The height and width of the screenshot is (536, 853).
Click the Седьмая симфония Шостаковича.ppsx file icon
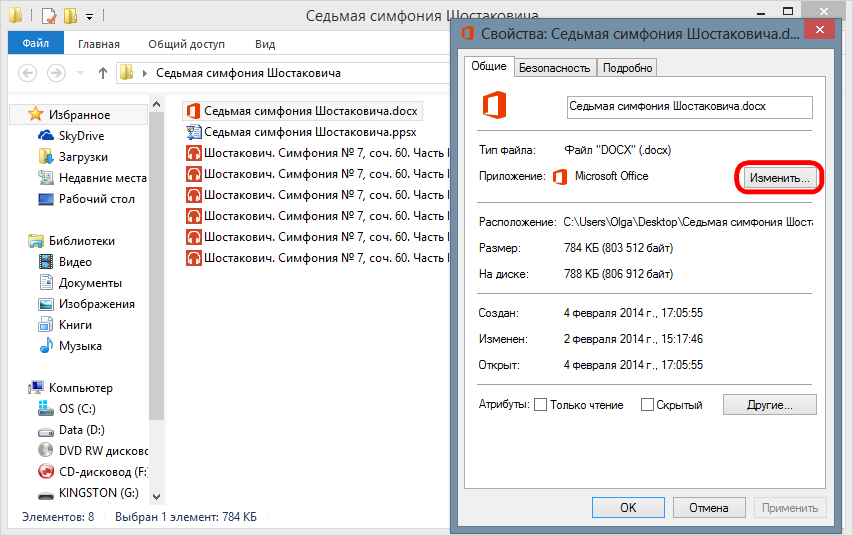tap(193, 132)
